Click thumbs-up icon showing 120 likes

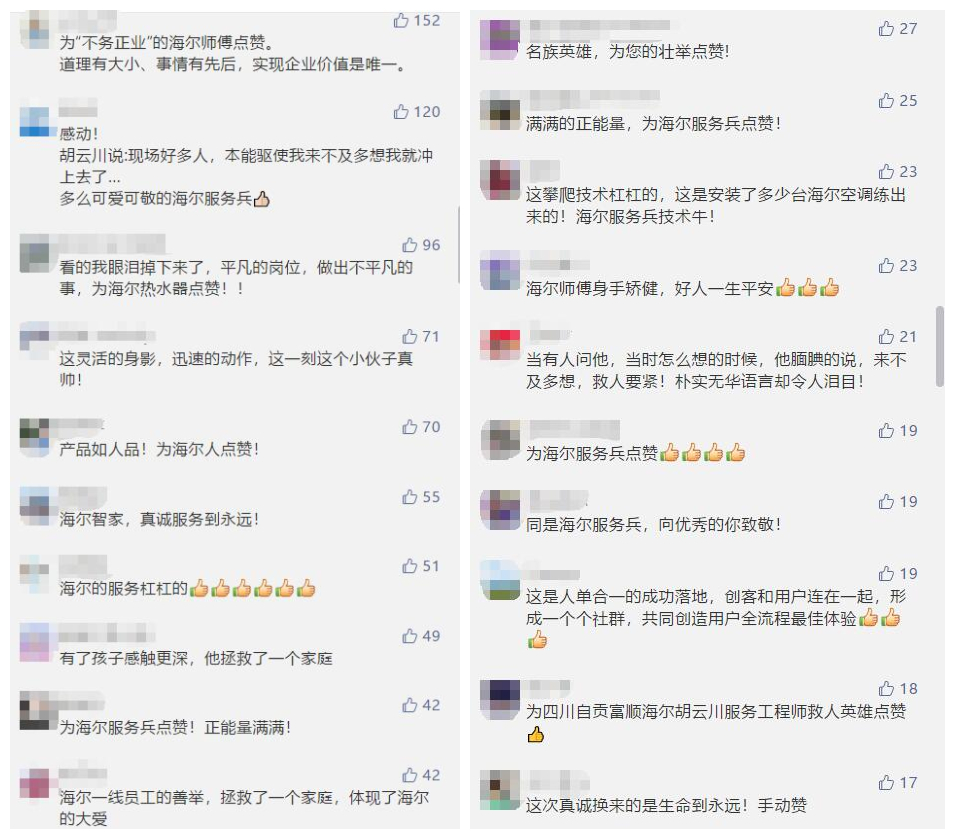coord(401,112)
